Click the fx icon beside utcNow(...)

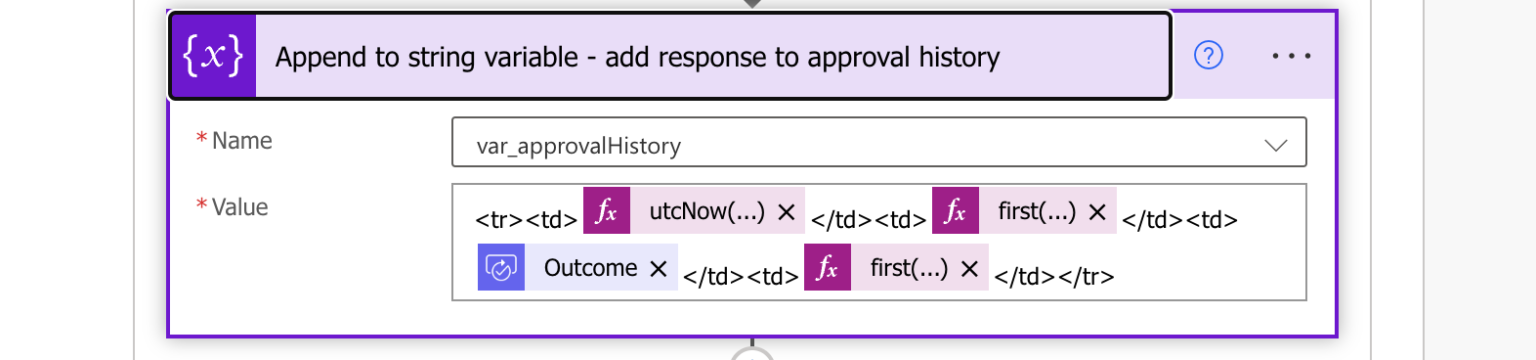click(x=606, y=212)
